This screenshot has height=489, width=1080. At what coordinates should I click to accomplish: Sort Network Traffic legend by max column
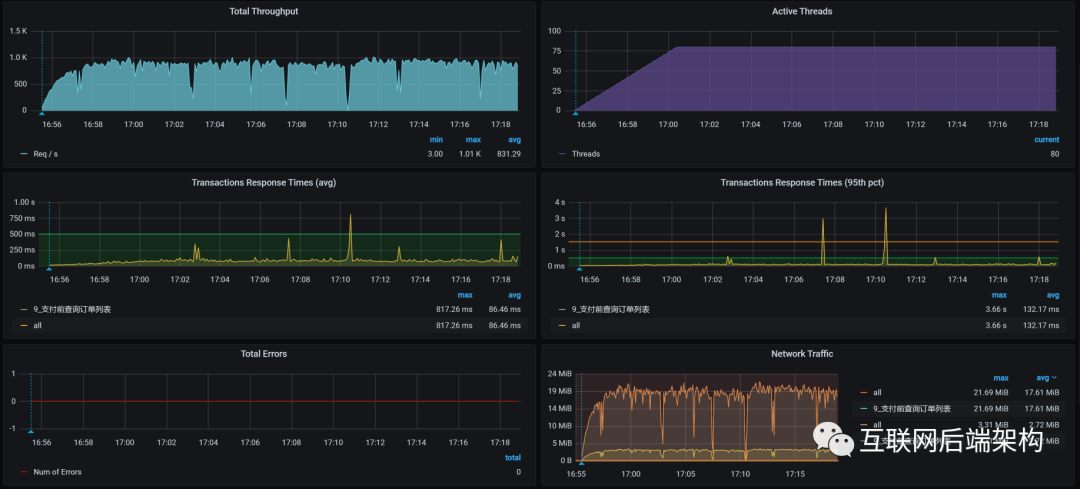tap(1001, 377)
